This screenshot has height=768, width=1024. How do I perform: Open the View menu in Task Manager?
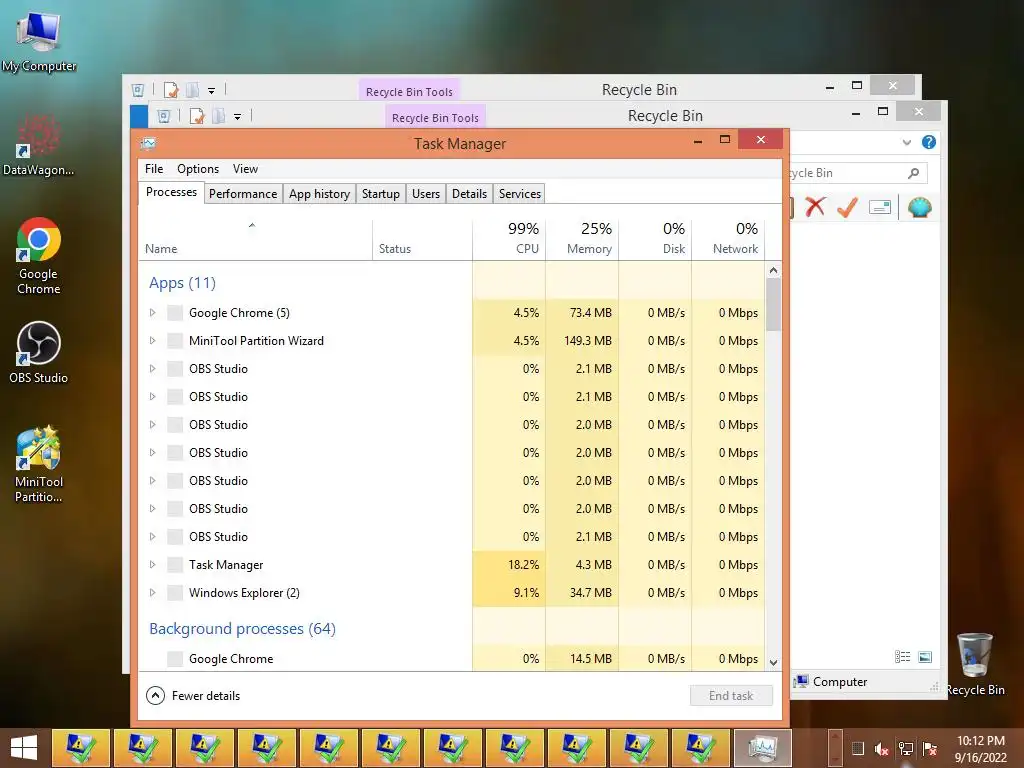pyautogui.click(x=246, y=169)
